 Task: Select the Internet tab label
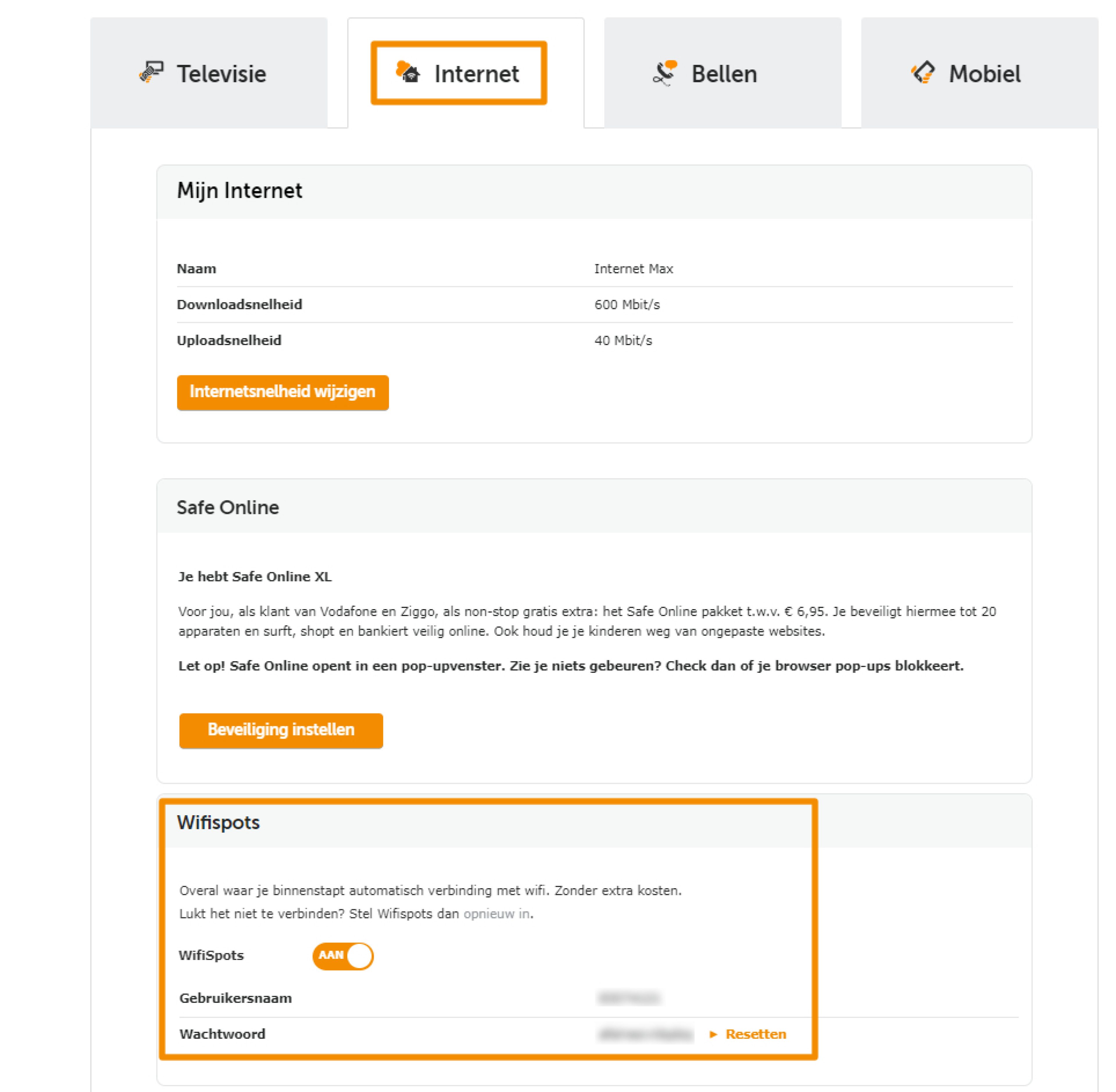point(476,74)
